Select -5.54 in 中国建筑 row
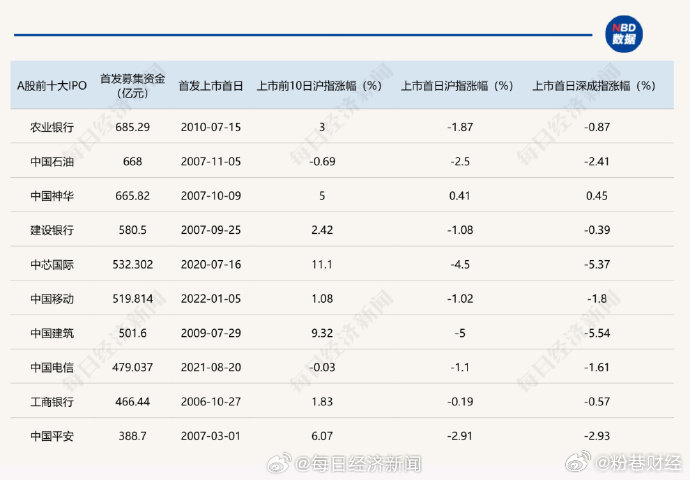Image resolution: width=690 pixels, height=480 pixels. tap(597, 333)
